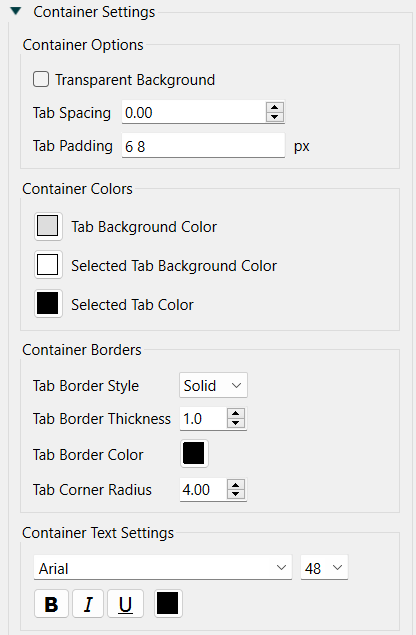The image size is (416, 635).
Task: Increase Tab Spacing with up arrow
Action: (x=275, y=108)
